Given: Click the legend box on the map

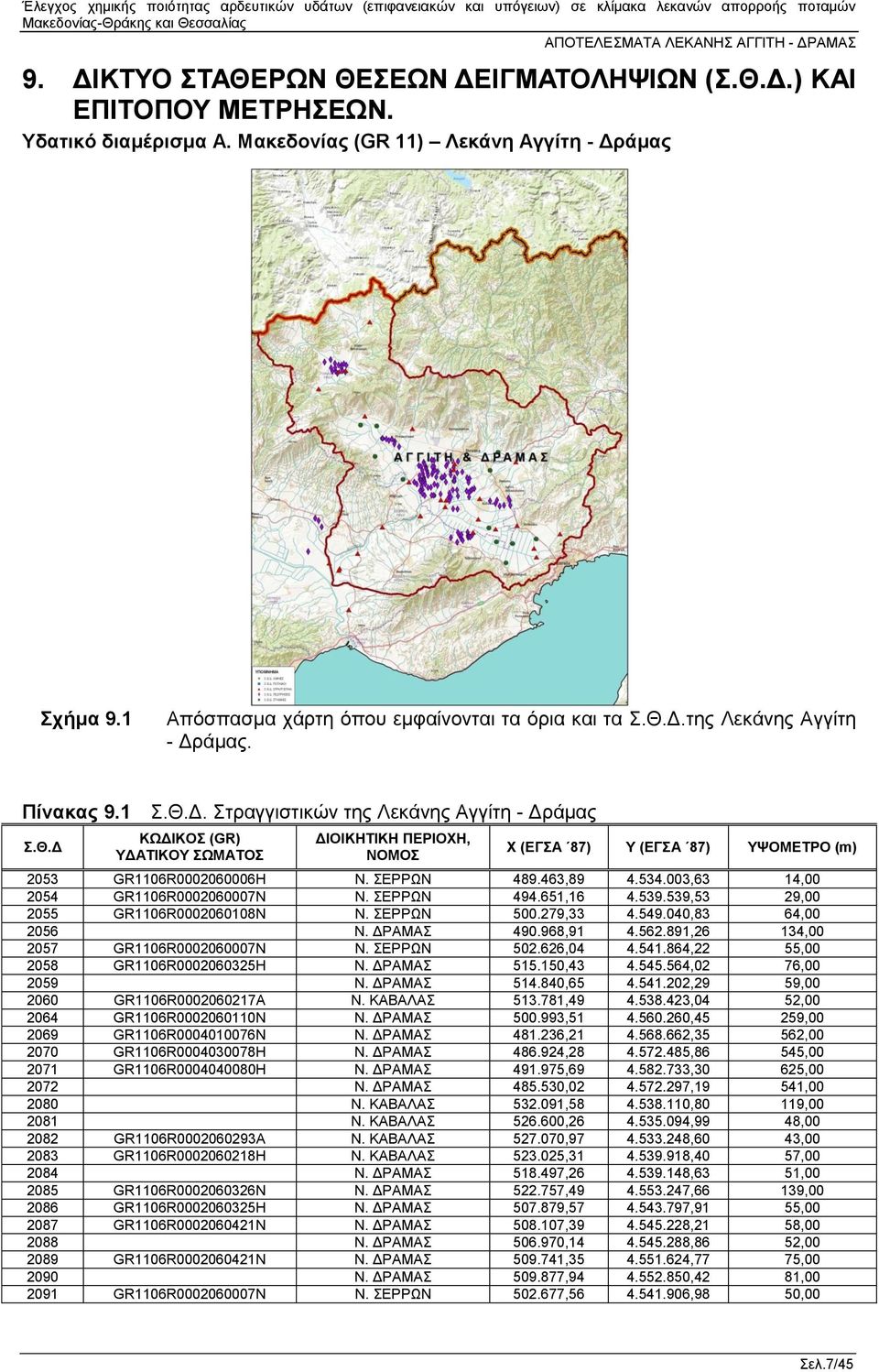Looking at the screenshot, I should coord(276,684).
